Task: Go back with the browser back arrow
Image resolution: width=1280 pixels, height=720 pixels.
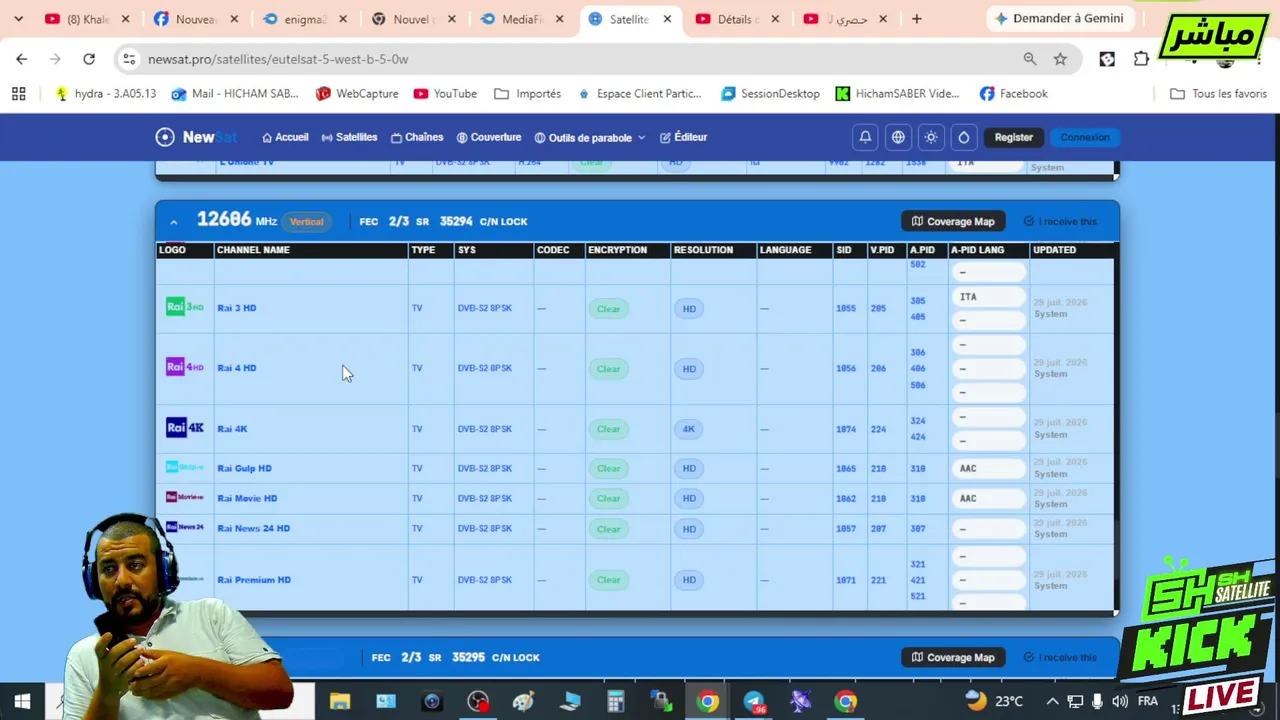Action: pos(22,59)
